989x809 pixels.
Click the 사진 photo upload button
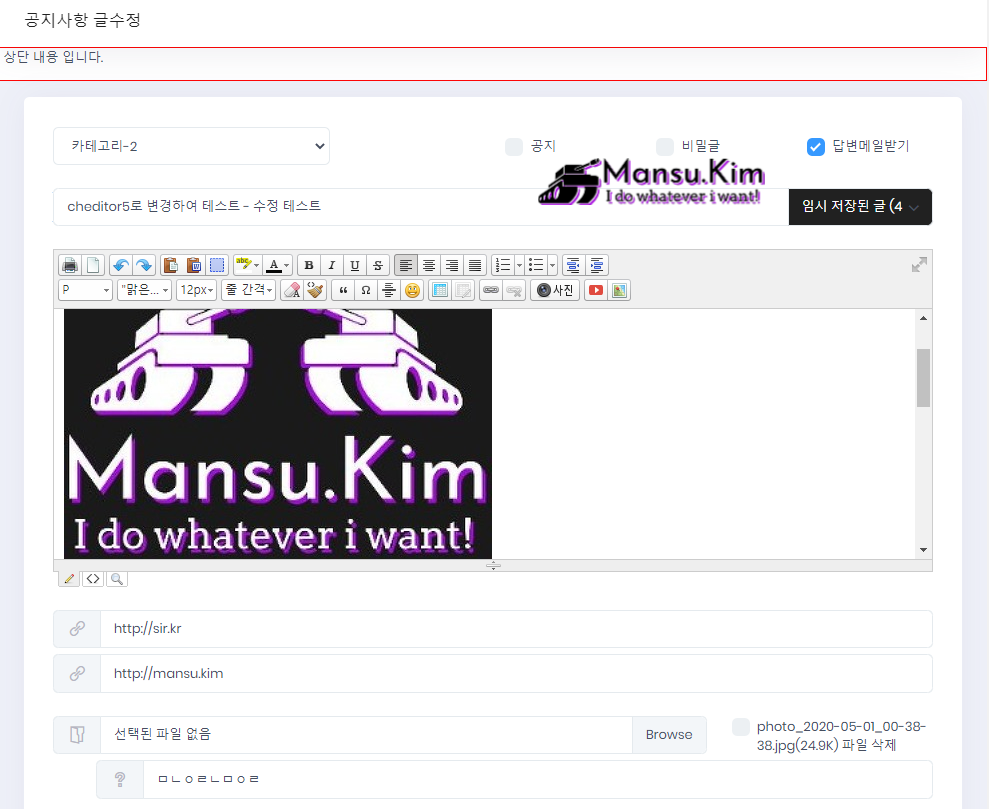point(555,290)
